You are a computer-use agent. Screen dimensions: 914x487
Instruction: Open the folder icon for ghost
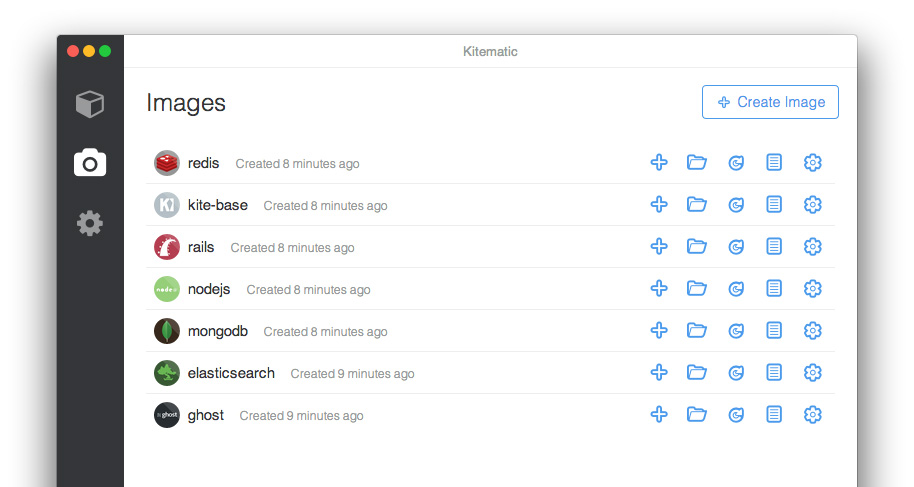(697, 415)
